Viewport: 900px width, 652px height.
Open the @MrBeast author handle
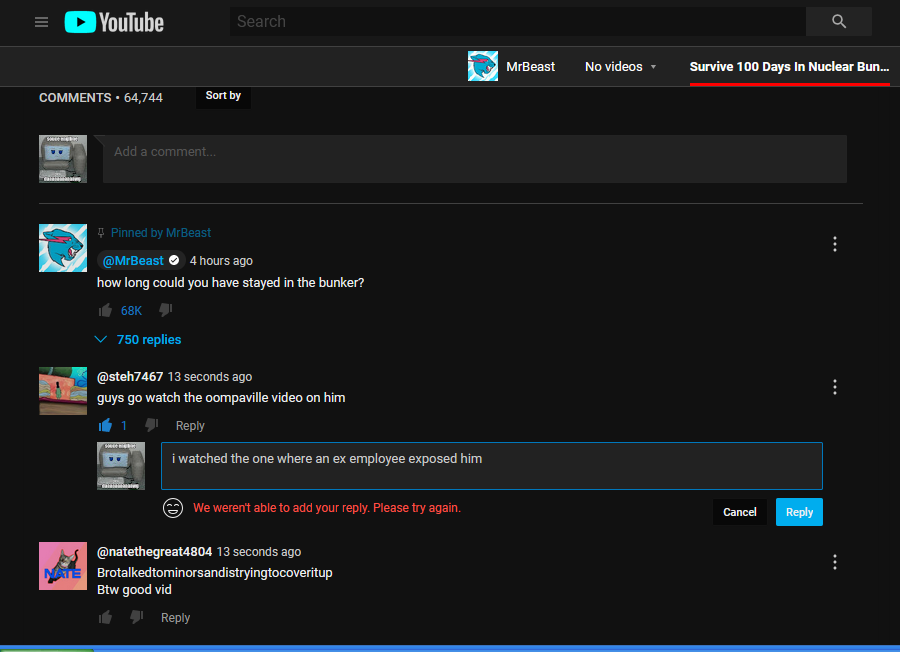pyautogui.click(x=133, y=261)
